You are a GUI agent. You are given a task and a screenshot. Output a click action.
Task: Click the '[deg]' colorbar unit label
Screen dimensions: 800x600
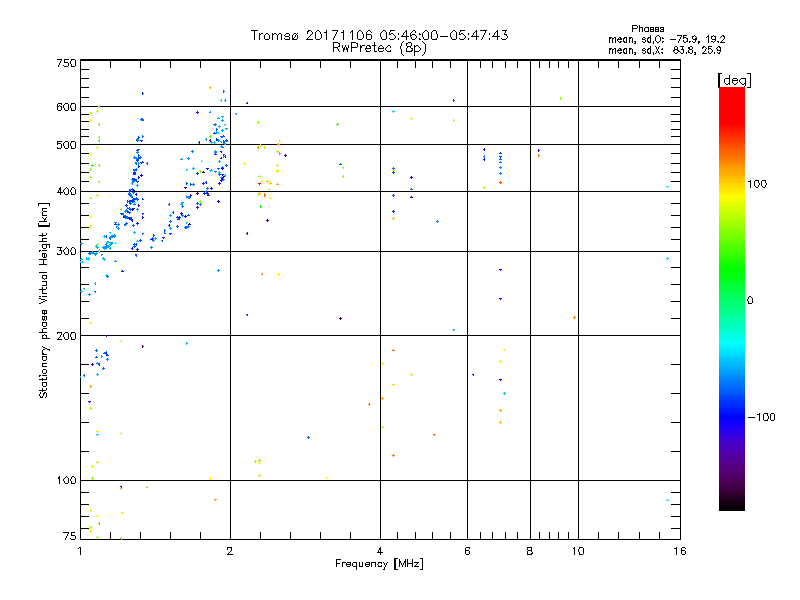(734, 80)
